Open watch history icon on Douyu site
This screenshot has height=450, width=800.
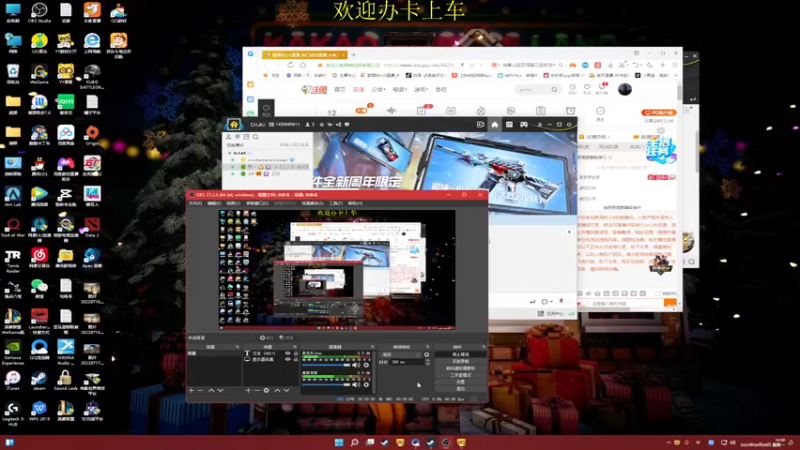click(572, 89)
